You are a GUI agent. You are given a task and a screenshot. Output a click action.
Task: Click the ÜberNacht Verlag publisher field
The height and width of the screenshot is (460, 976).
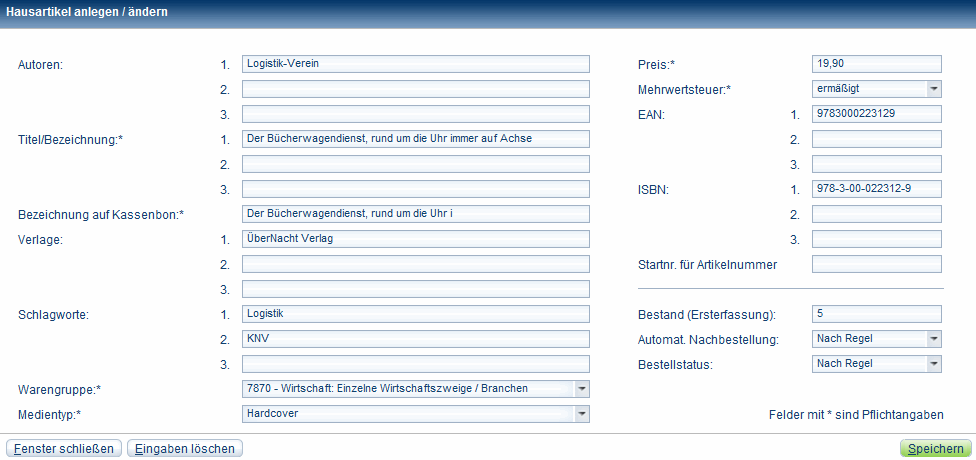click(x=416, y=239)
